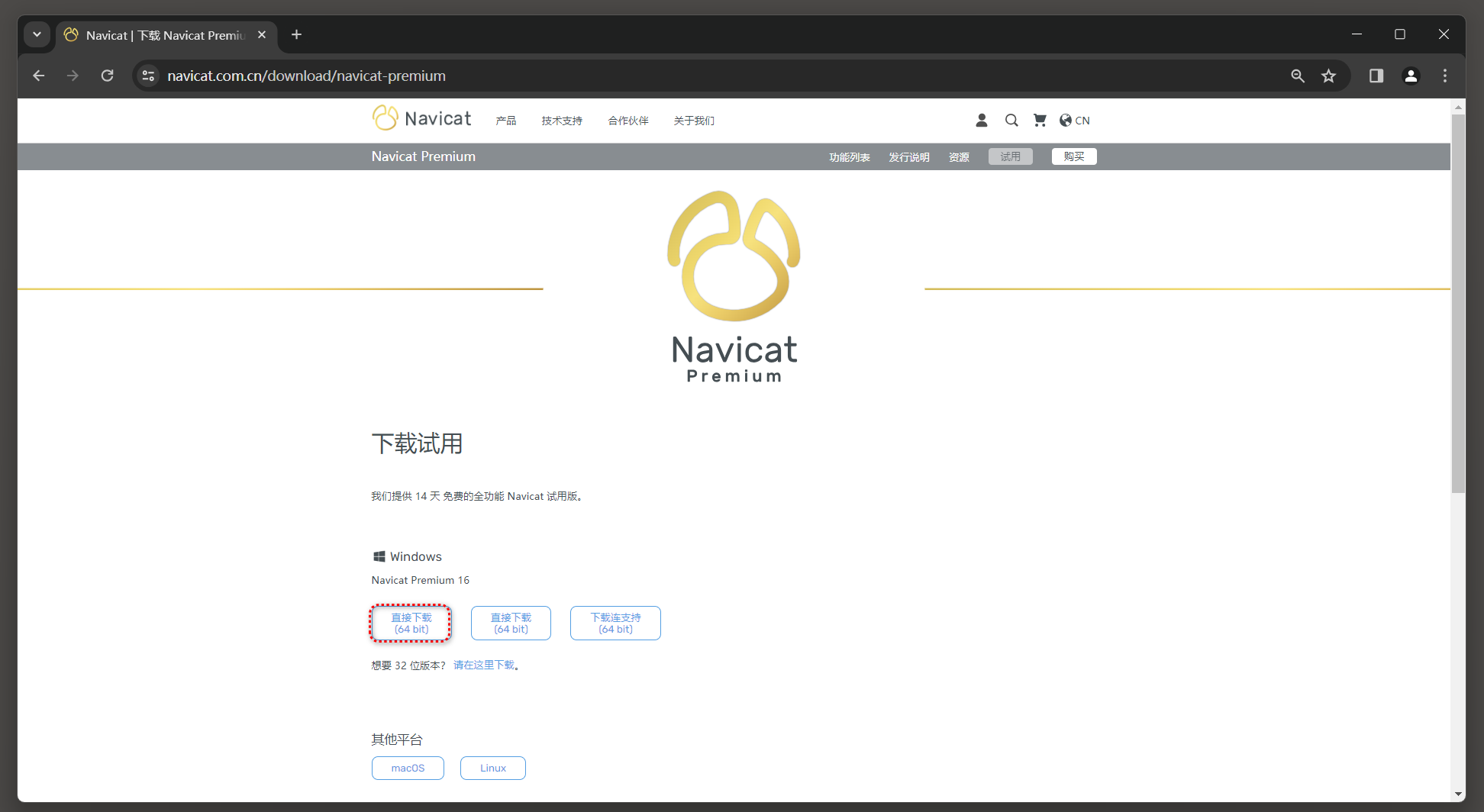Open the 资源 section
Image resolution: width=1484 pixels, height=812 pixels.
[959, 157]
